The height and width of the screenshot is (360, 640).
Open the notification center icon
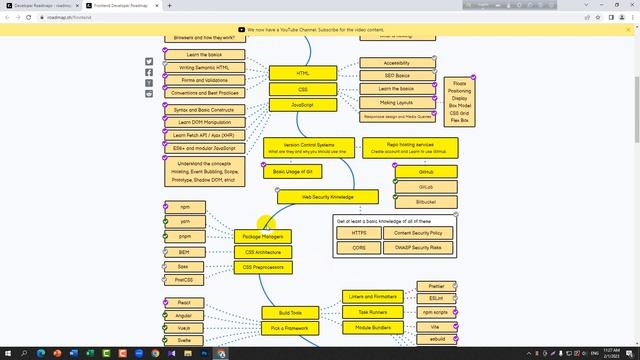pyautogui.click(x=630, y=353)
